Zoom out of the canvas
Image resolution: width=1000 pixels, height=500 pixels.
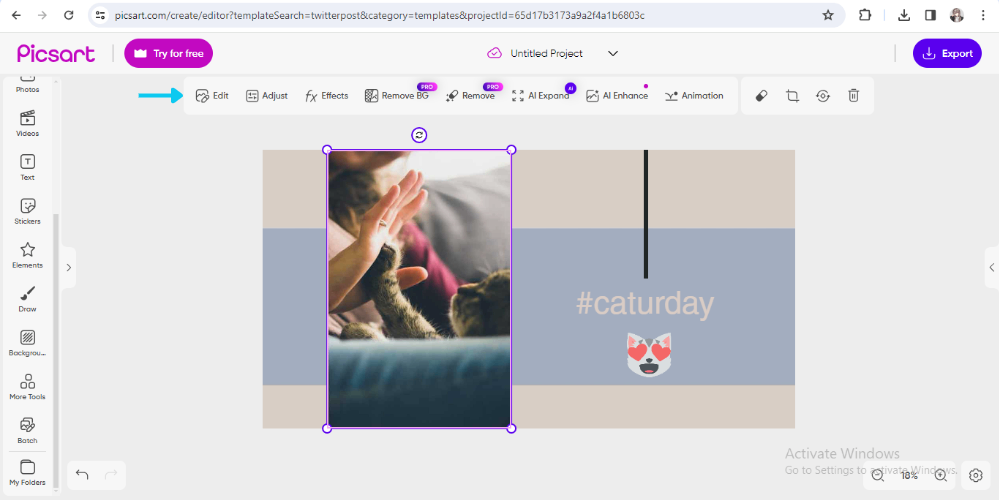878,475
